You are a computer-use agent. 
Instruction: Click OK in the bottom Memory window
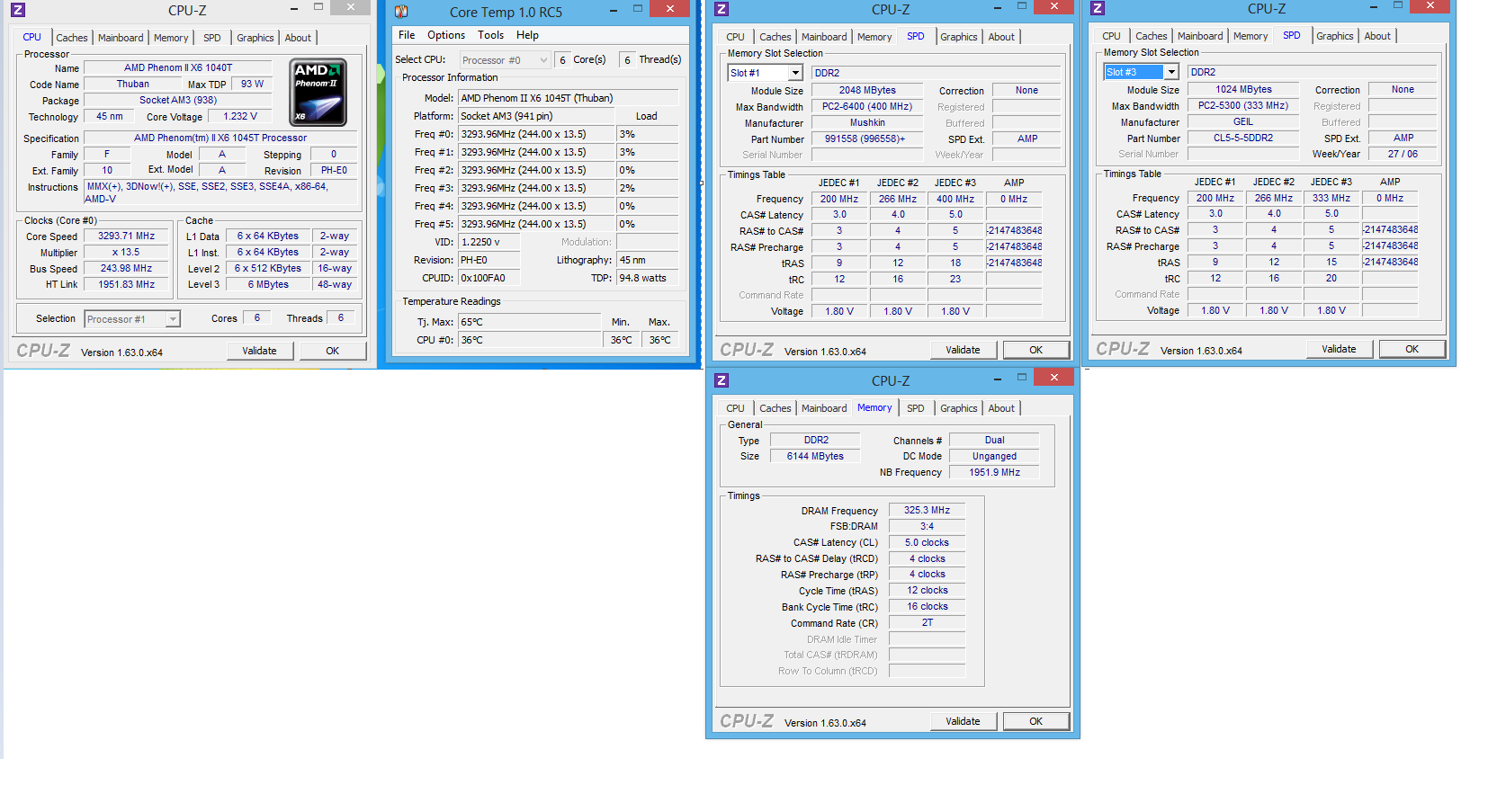click(x=1036, y=721)
